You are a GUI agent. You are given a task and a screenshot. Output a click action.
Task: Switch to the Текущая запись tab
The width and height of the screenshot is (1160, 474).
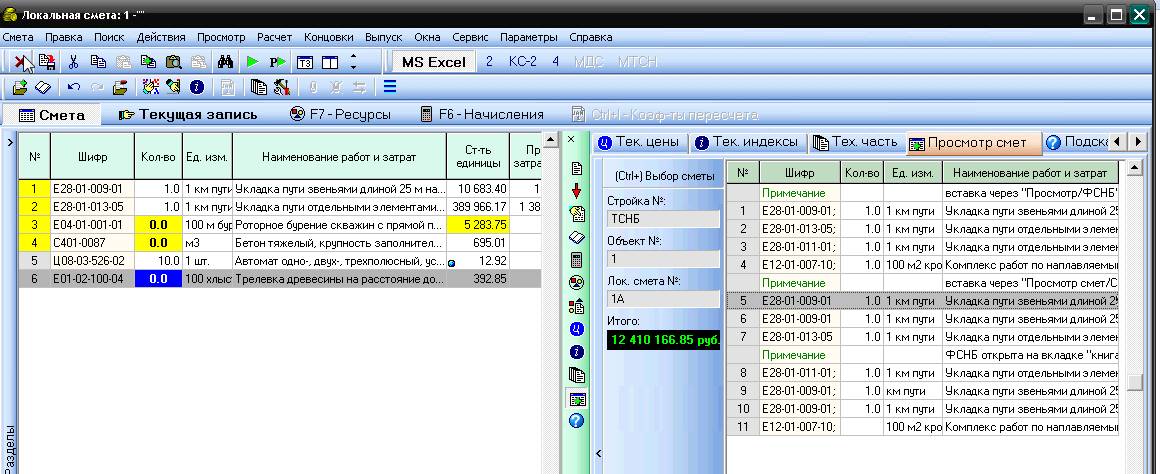188,115
